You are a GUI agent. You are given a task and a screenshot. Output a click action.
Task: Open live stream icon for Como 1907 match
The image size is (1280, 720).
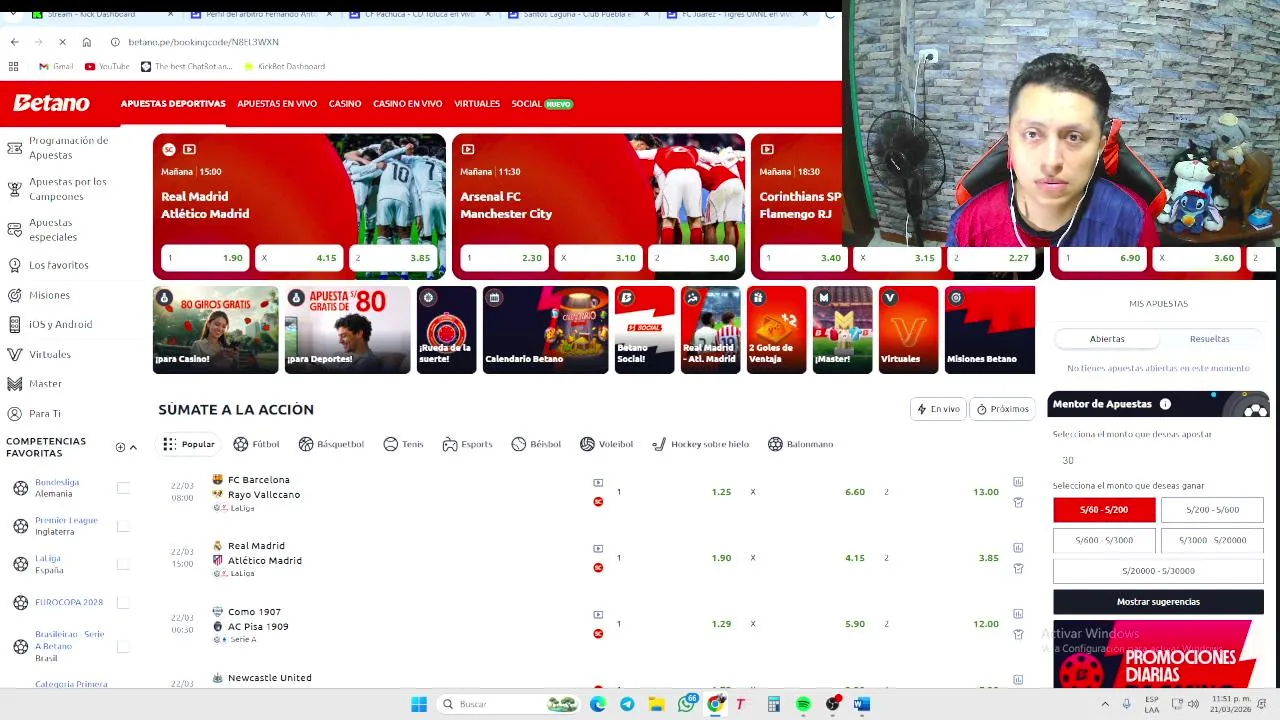point(598,614)
